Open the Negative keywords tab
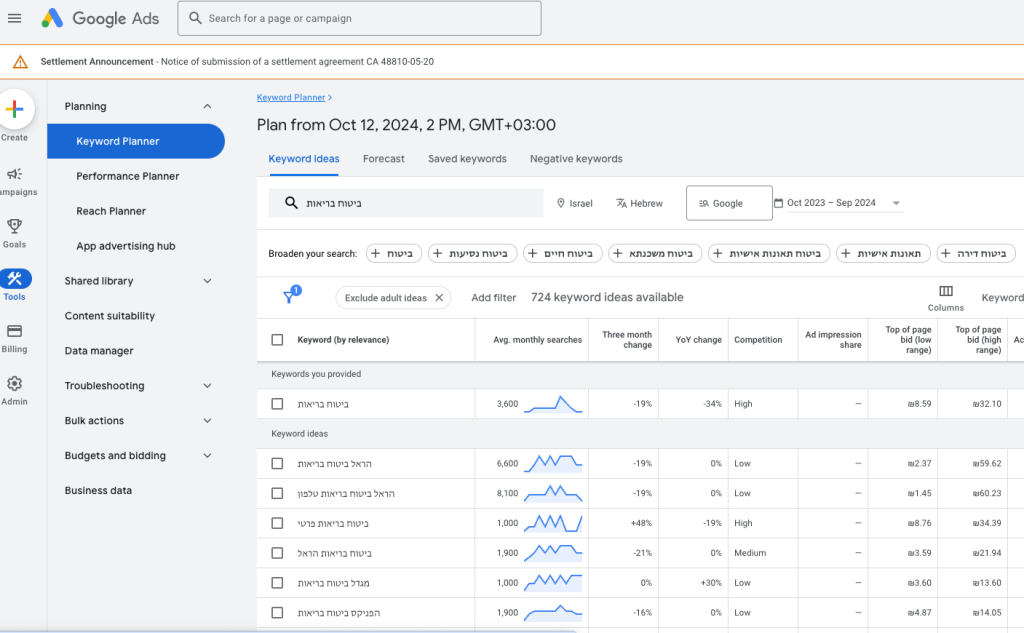 click(x=576, y=159)
